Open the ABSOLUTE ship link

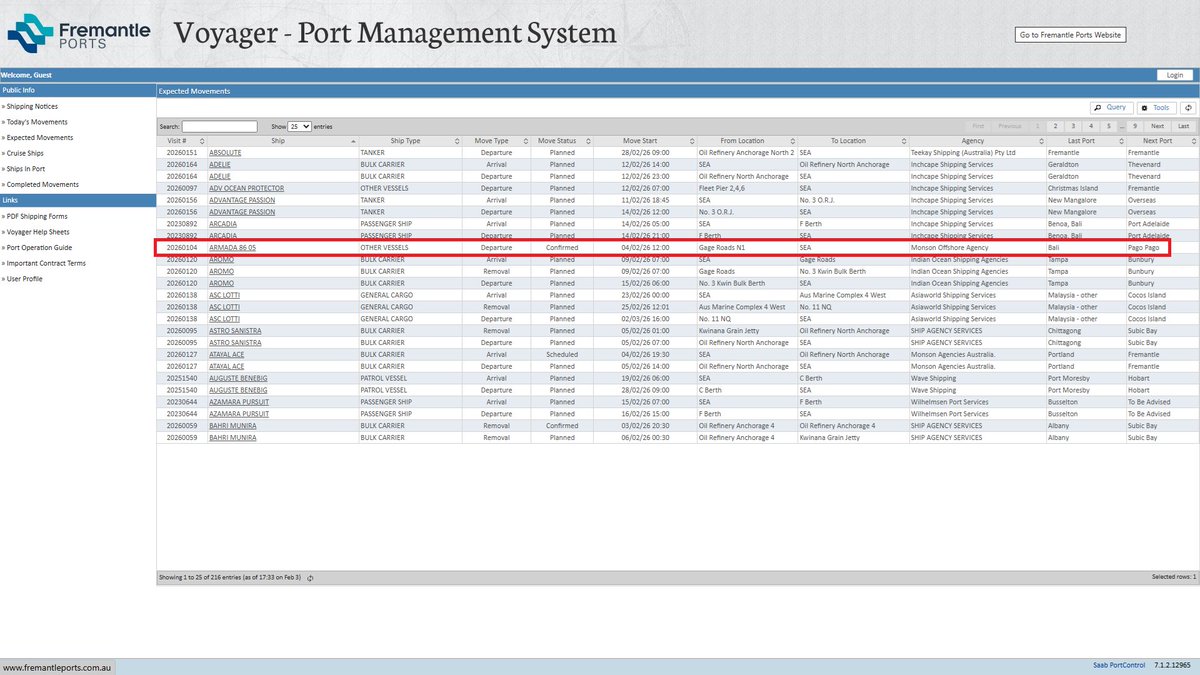(x=225, y=153)
